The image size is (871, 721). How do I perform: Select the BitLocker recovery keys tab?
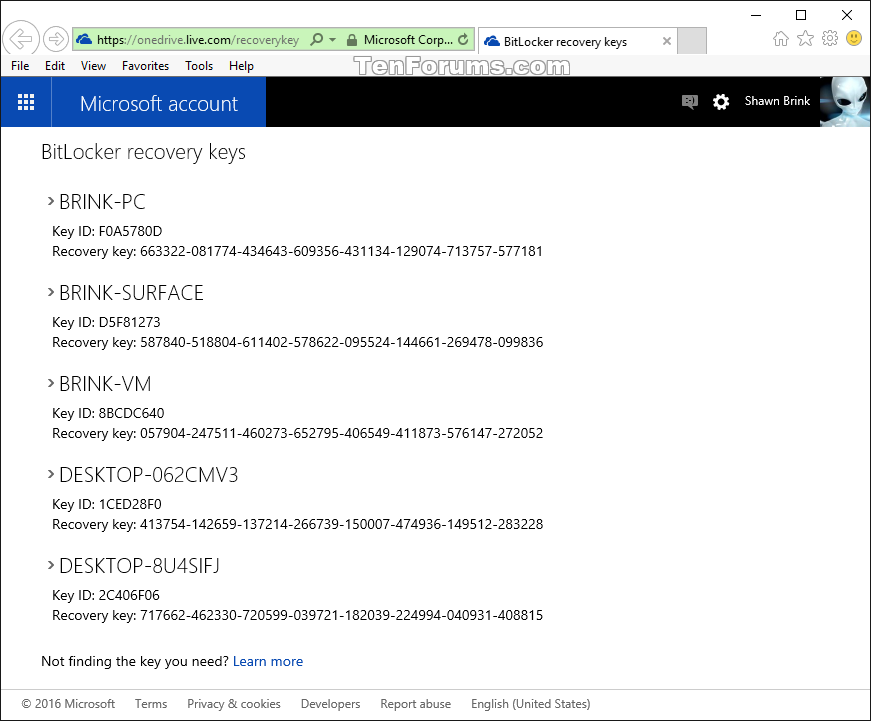coord(577,41)
